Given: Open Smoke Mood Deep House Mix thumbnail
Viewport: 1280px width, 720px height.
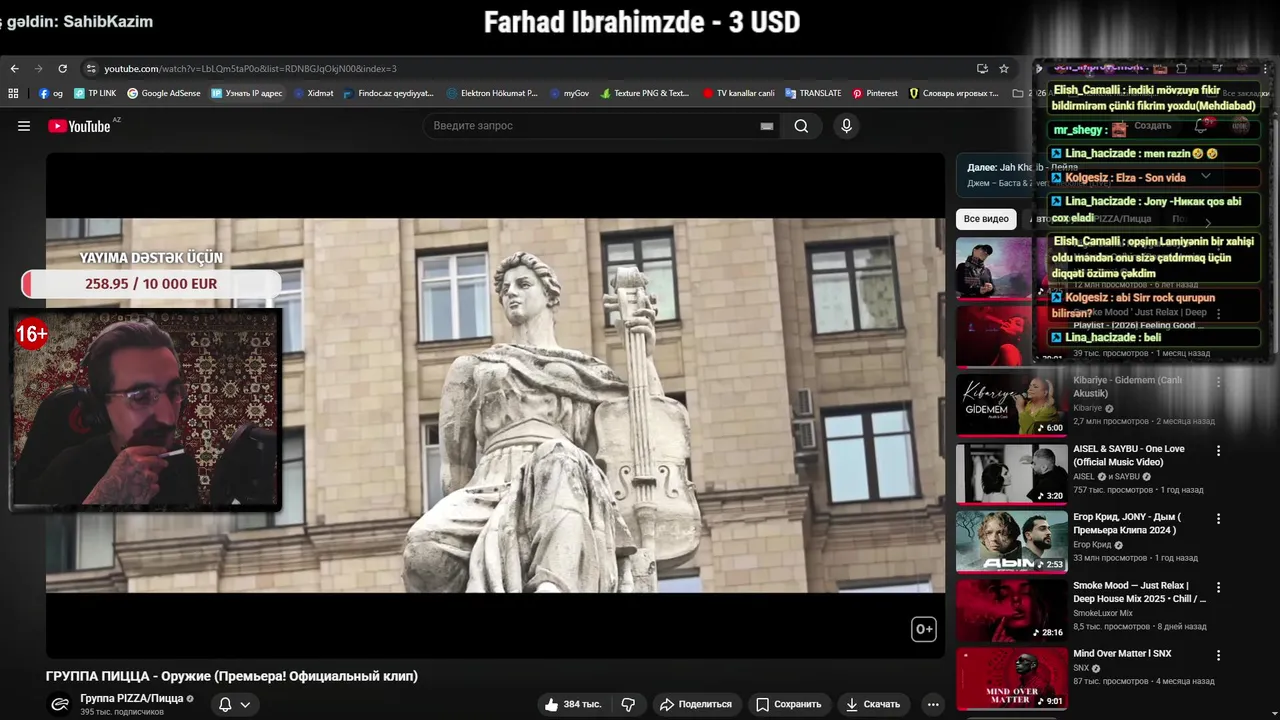Looking at the screenshot, I should pyautogui.click(x=1011, y=609).
